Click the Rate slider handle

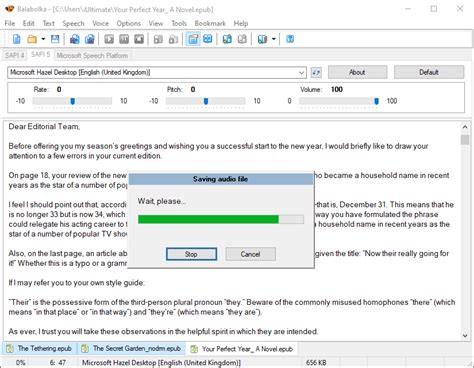click(x=73, y=101)
